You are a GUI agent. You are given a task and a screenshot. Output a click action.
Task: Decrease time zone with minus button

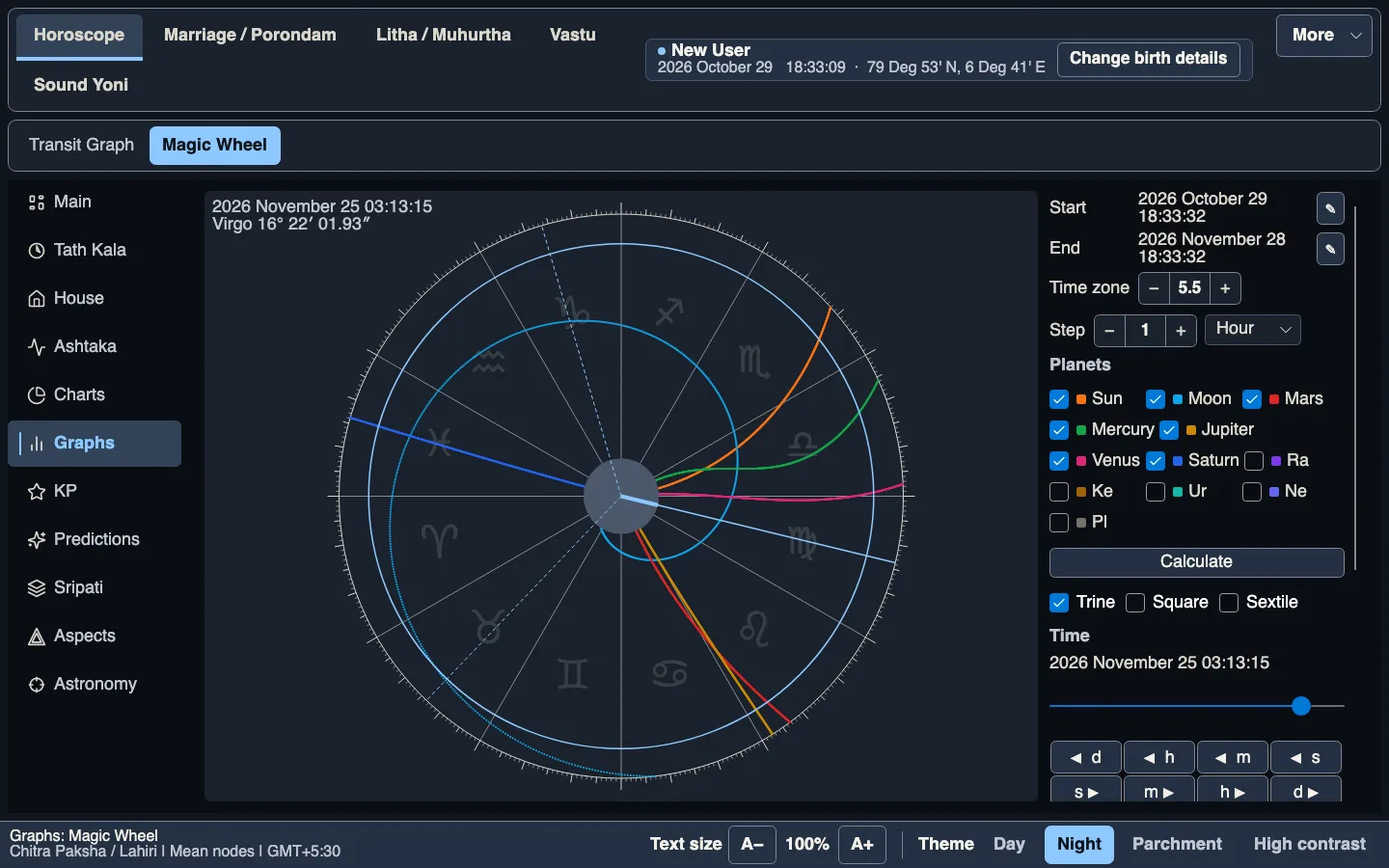pos(1154,288)
